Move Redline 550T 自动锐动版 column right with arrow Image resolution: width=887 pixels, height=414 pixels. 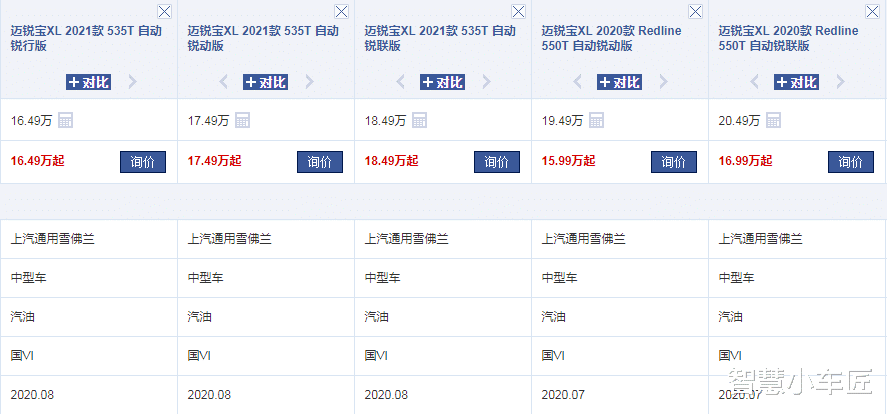(664, 82)
